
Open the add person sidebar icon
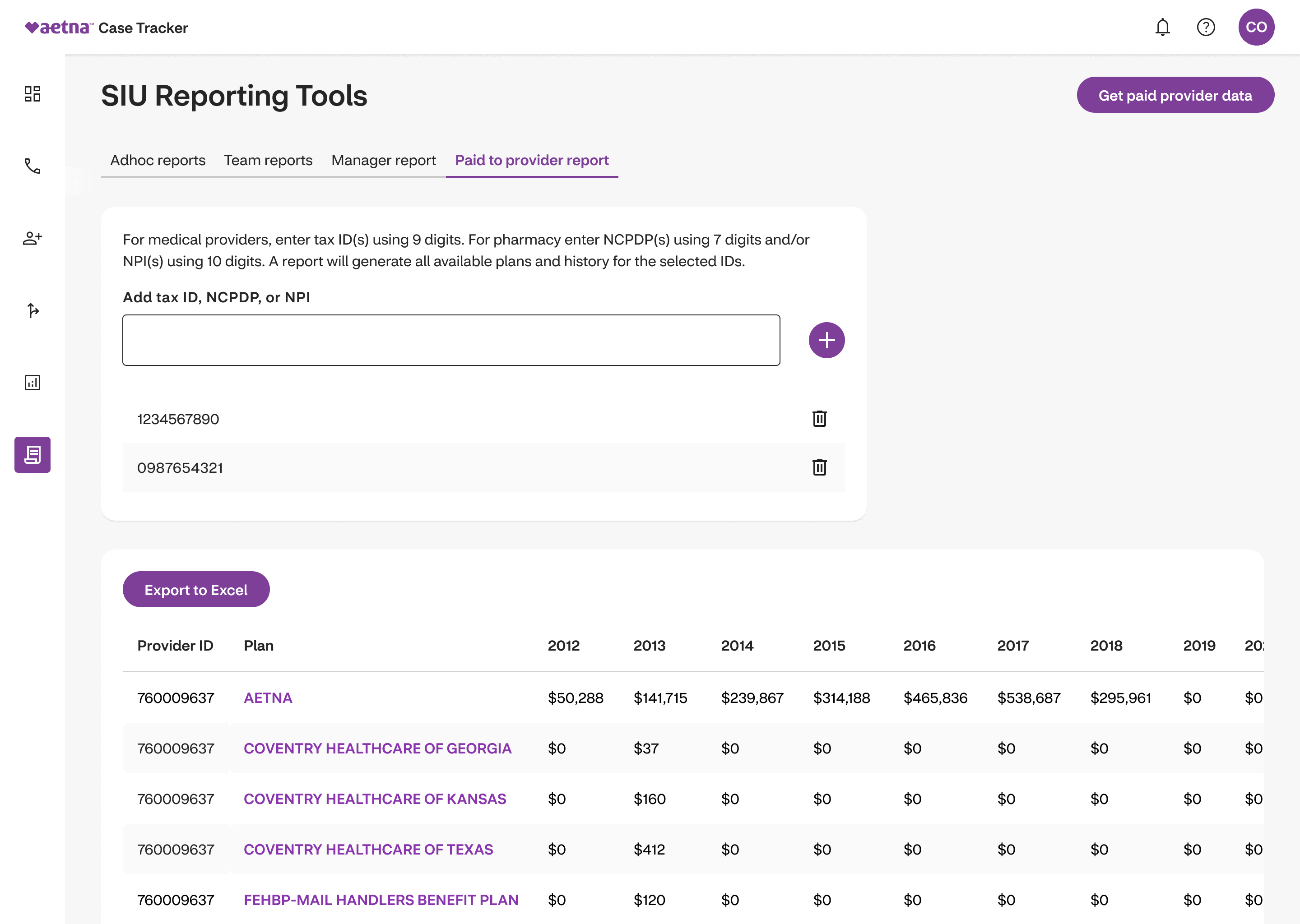coord(32,238)
